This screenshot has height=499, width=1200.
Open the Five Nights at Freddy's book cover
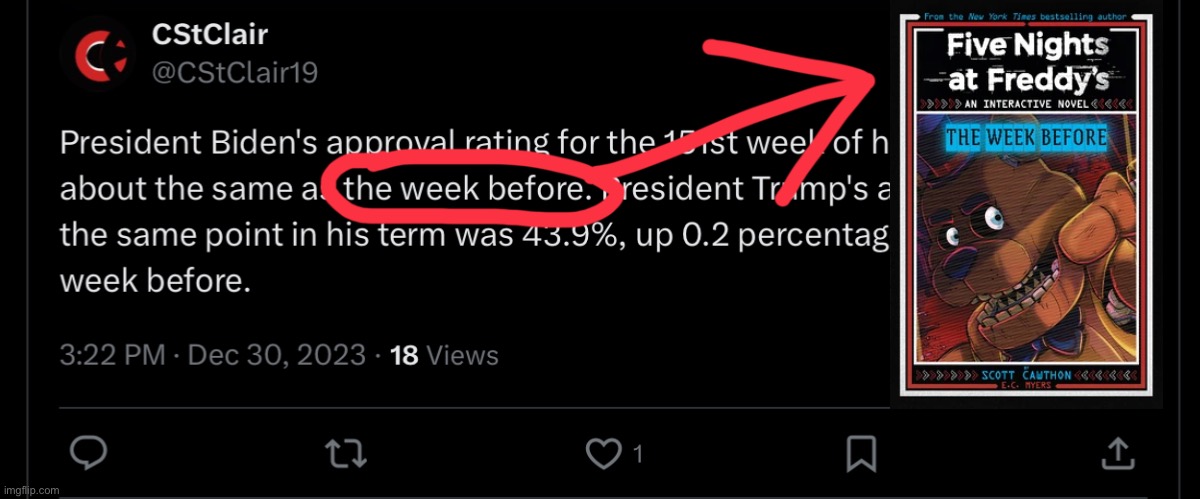point(1025,204)
